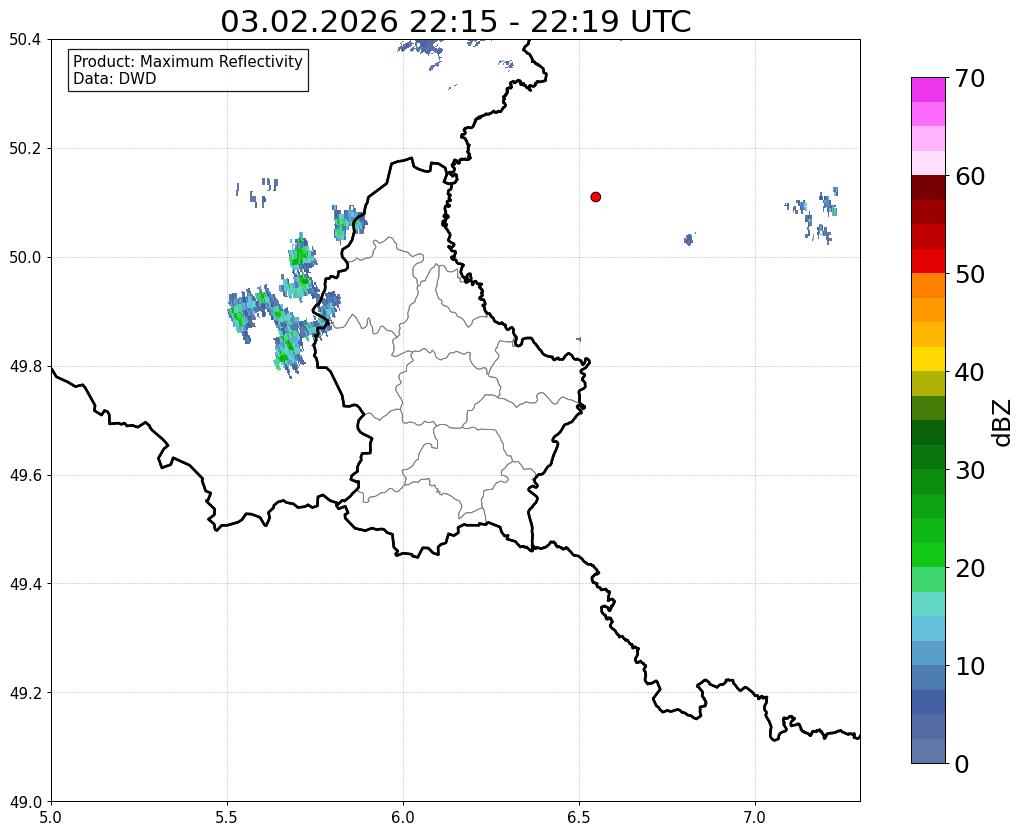Screen dimensions: 1023x834
Task: Click the longitude 7.0 axis label
Action: [756, 817]
